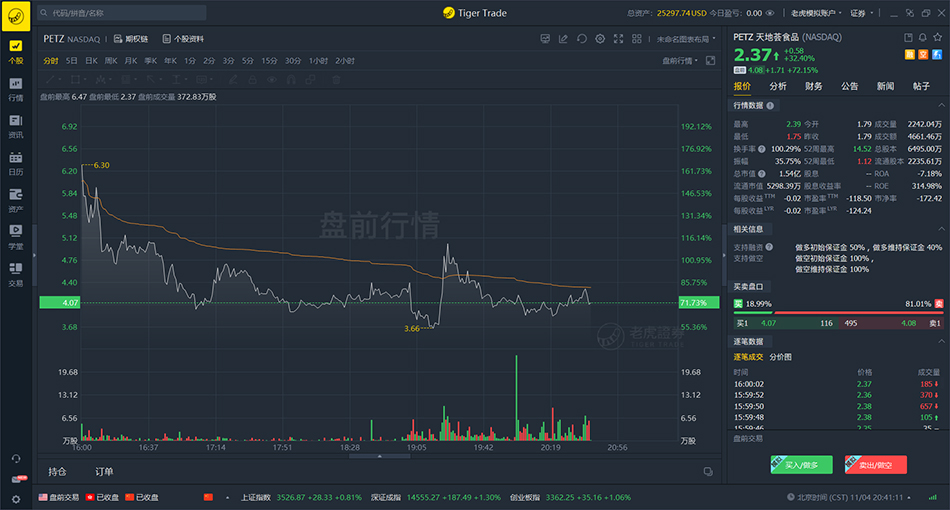950x510 pixels.
Task: Open the chart settings gear icon
Action: tap(600, 39)
